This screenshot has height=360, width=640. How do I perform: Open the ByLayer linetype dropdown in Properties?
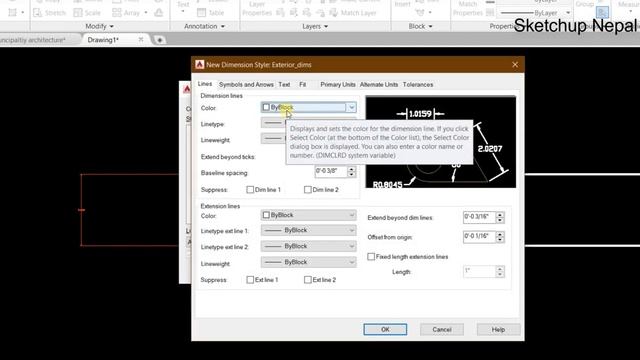click(x=568, y=13)
